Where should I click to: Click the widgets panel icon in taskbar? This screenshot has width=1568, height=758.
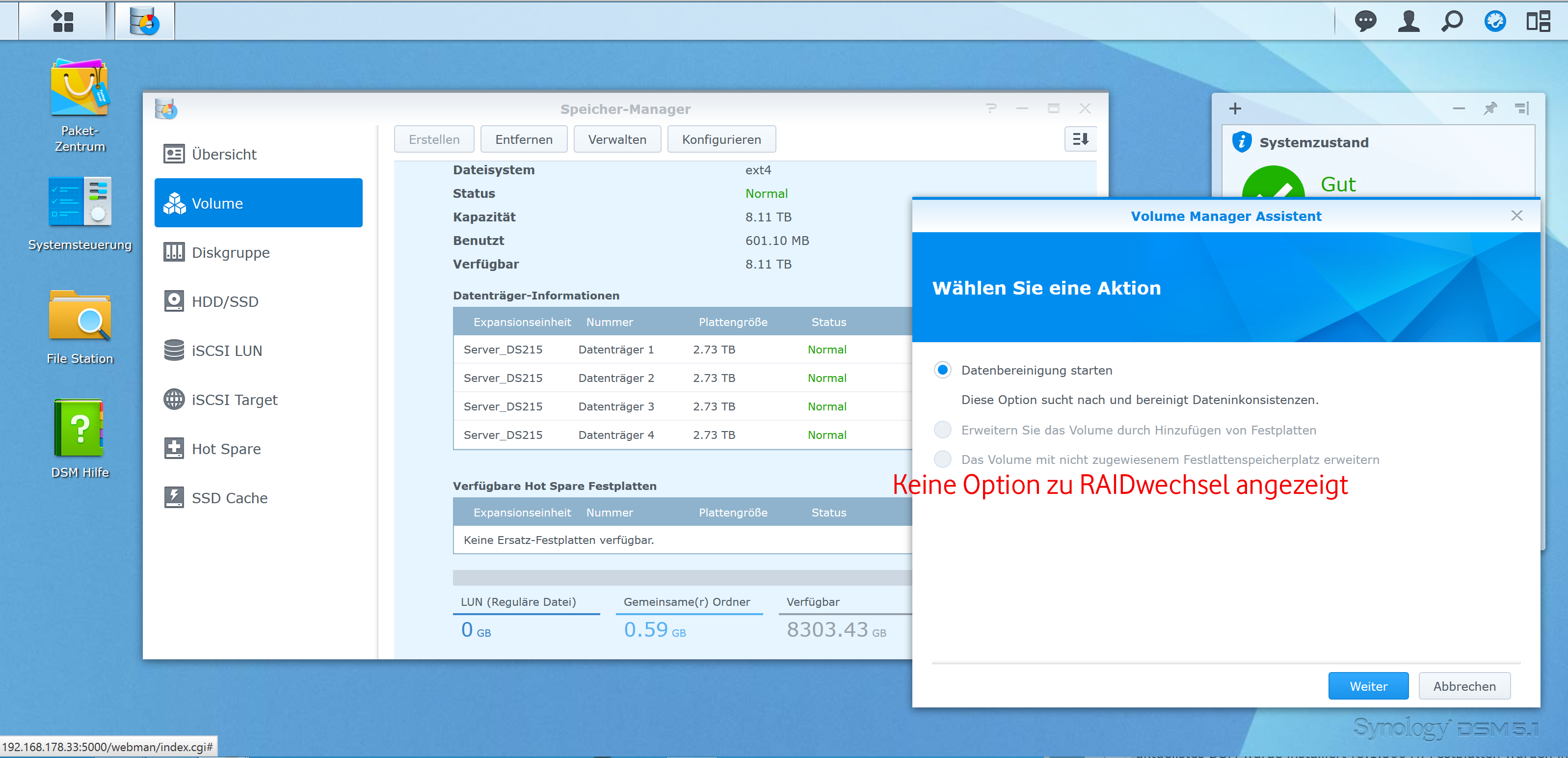coord(1538,21)
